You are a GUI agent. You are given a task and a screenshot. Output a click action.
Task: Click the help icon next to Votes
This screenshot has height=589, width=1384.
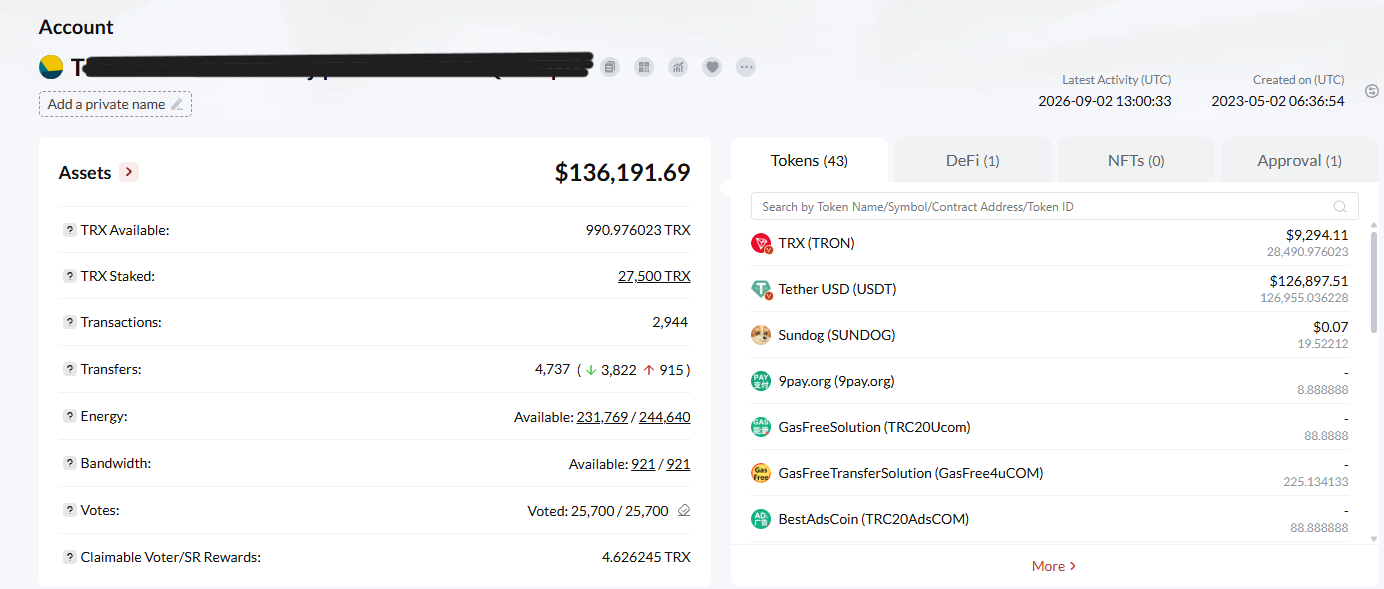(69, 510)
